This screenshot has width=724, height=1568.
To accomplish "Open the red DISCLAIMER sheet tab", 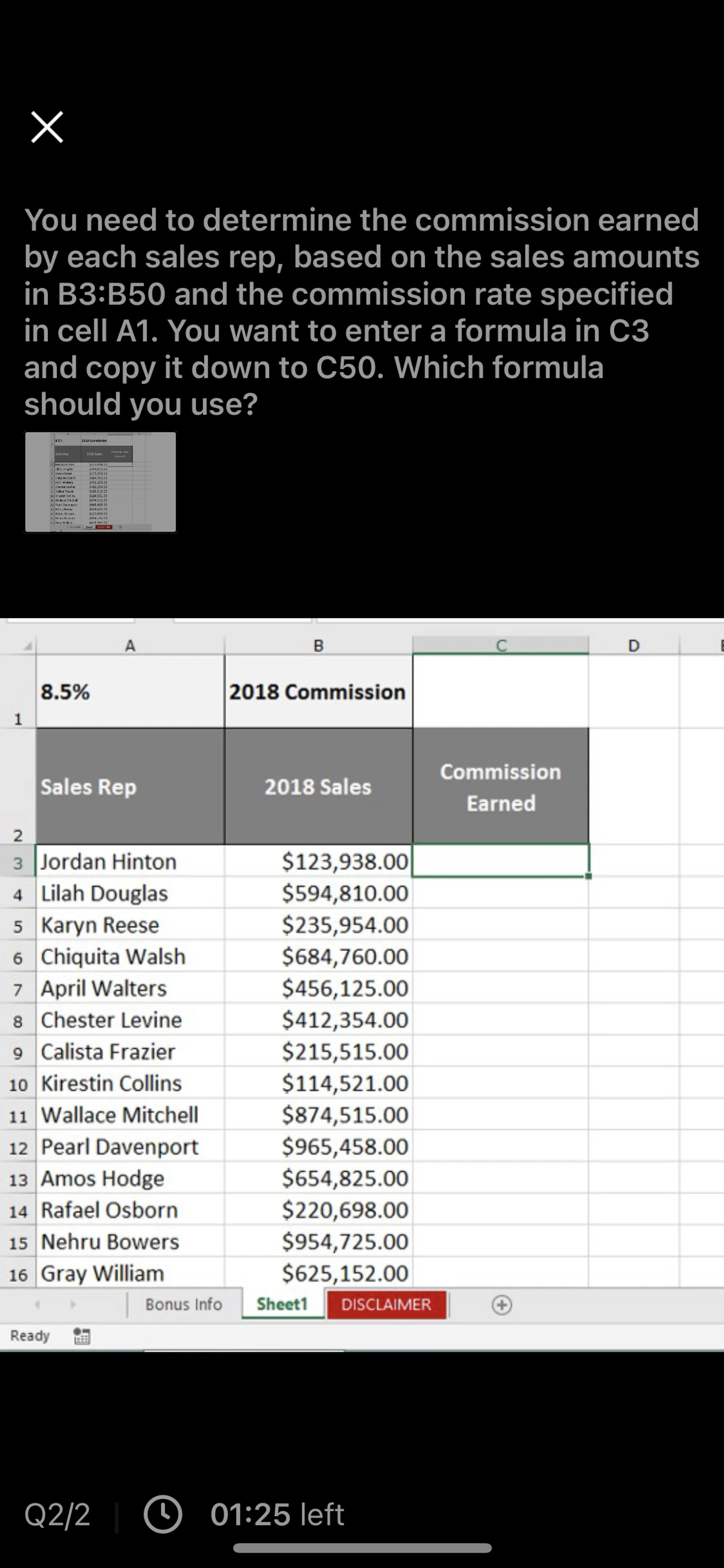I will [x=387, y=1304].
